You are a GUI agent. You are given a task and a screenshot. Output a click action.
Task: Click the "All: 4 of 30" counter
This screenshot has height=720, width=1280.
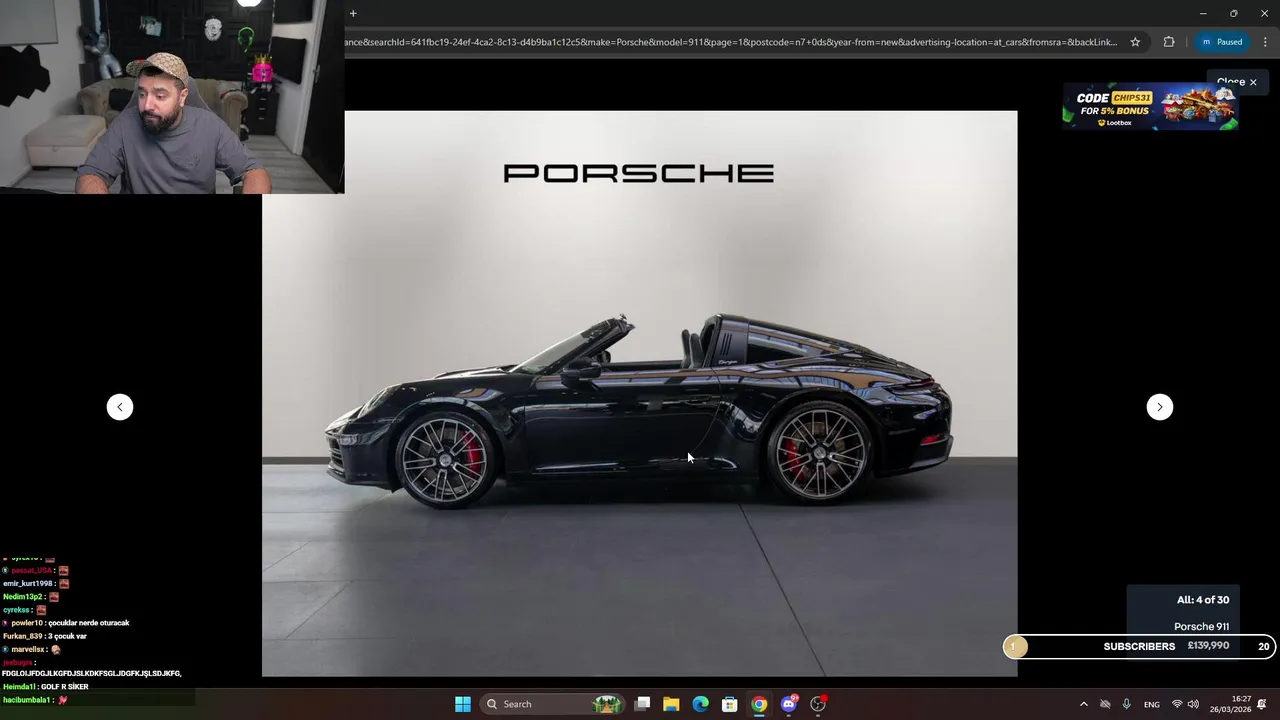tap(1203, 600)
